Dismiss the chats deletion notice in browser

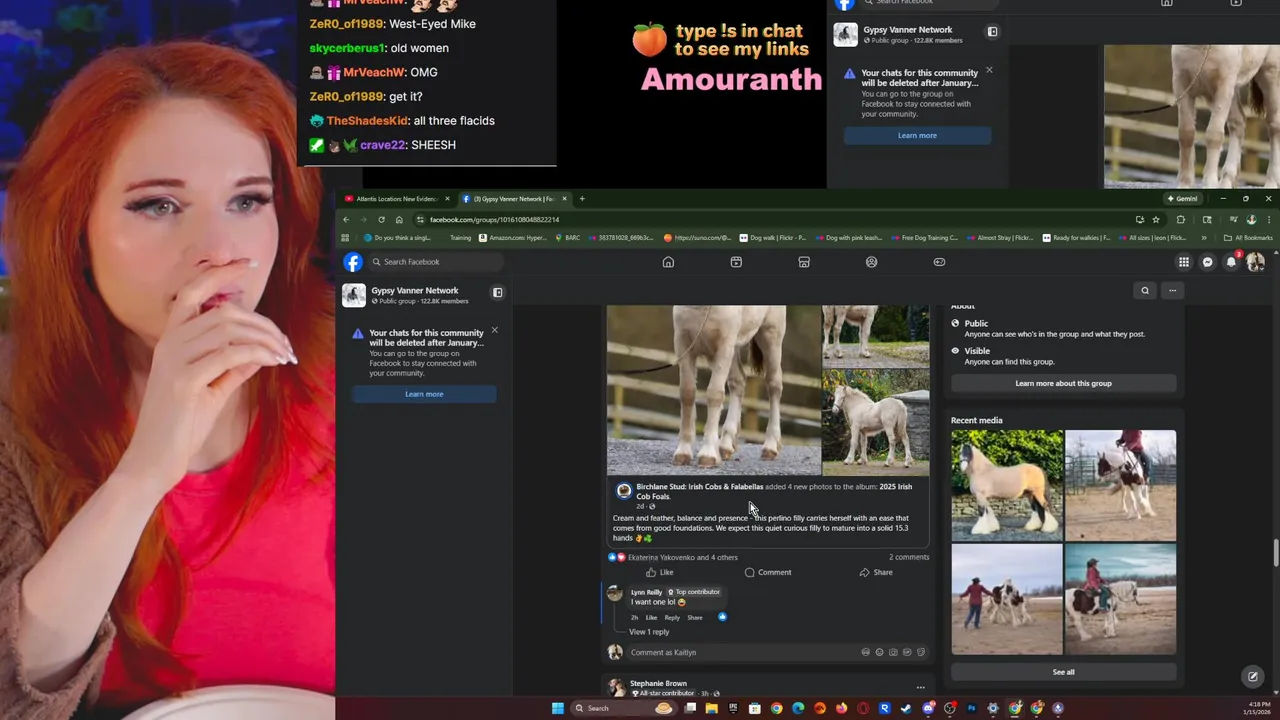pos(494,330)
